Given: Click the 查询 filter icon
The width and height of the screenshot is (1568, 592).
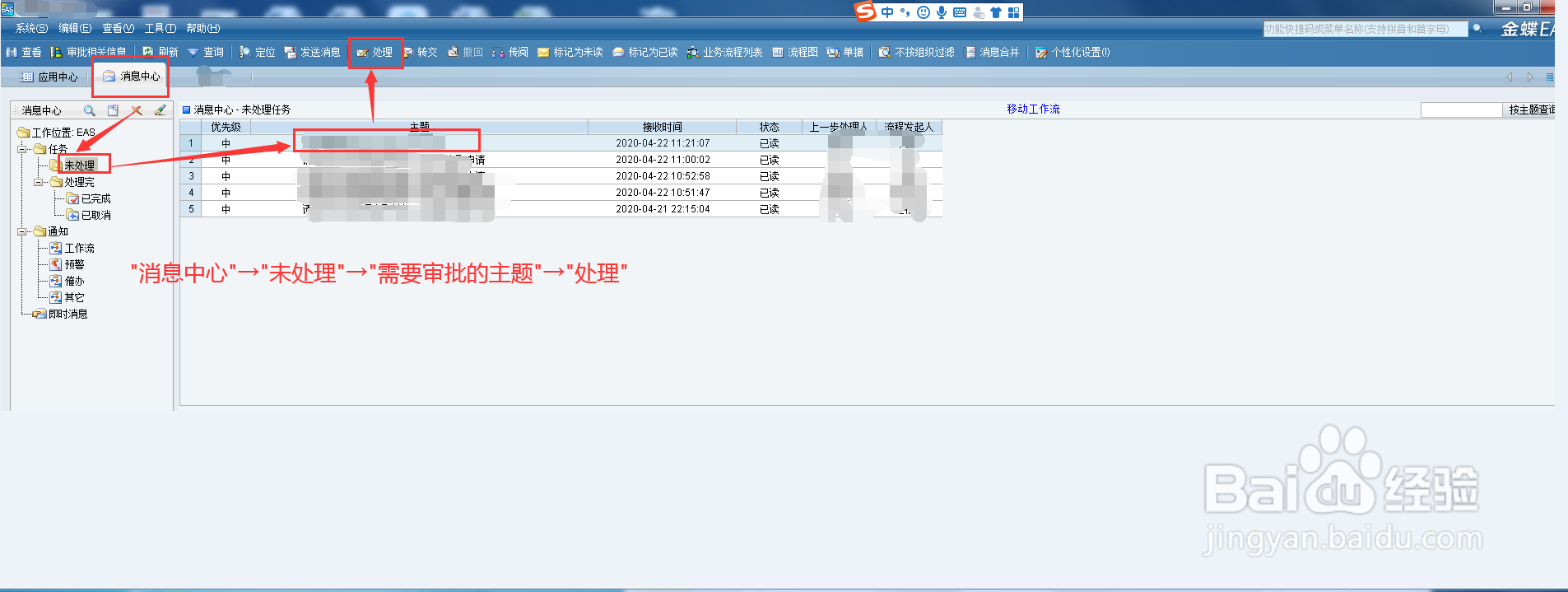Looking at the screenshot, I should (x=193, y=52).
